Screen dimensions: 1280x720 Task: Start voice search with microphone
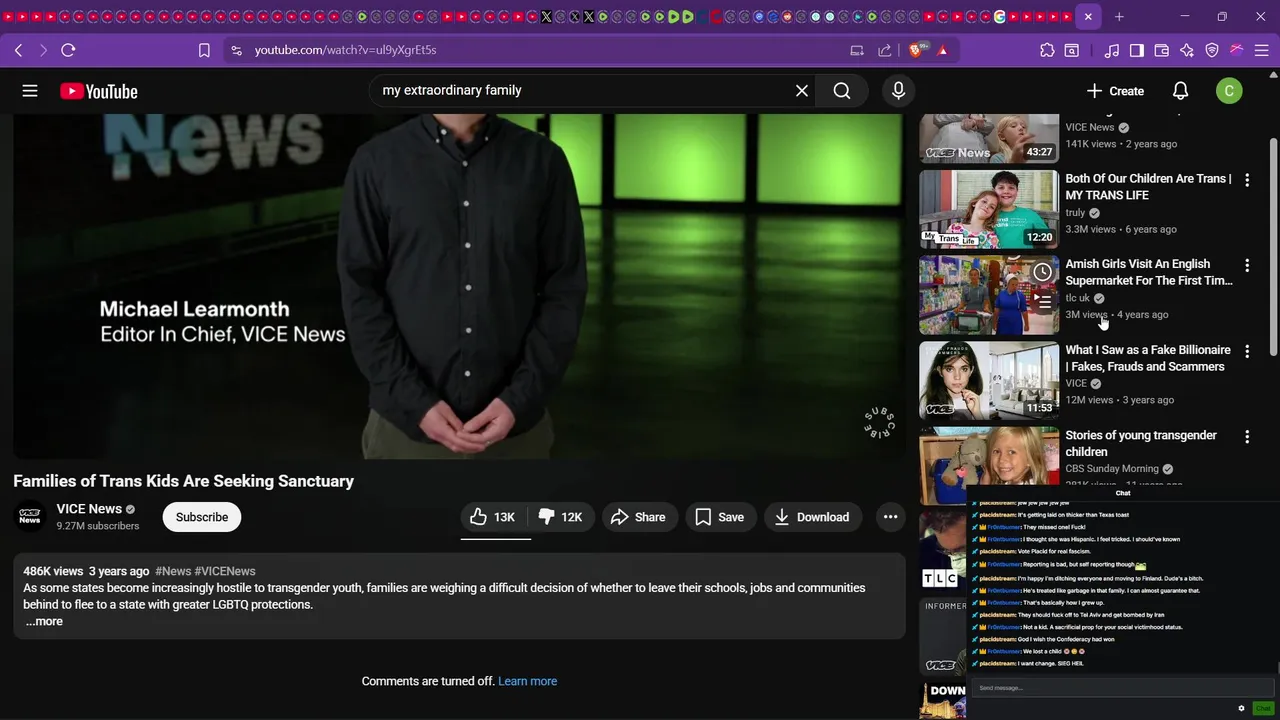click(x=898, y=91)
